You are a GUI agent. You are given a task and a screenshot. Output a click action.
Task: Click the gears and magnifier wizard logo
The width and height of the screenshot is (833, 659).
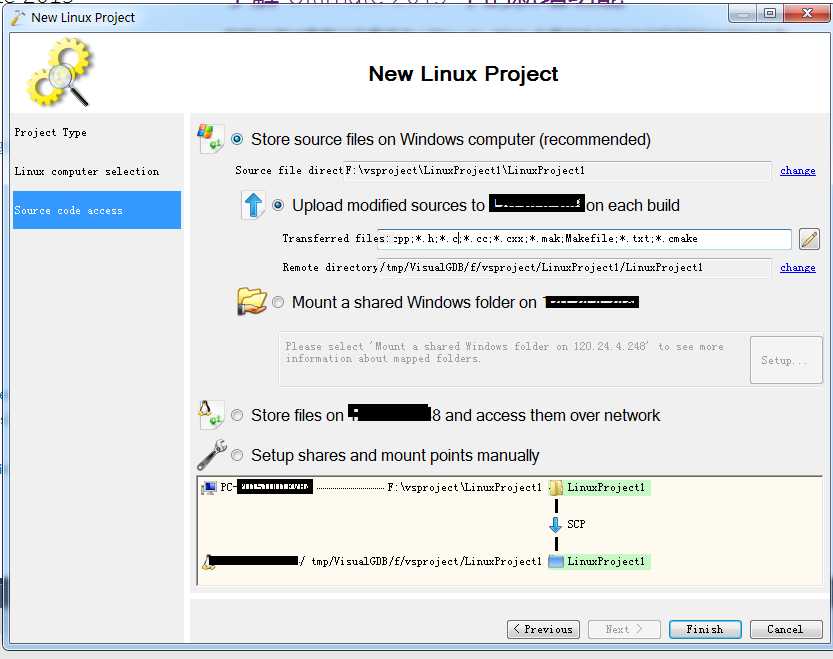pos(60,72)
